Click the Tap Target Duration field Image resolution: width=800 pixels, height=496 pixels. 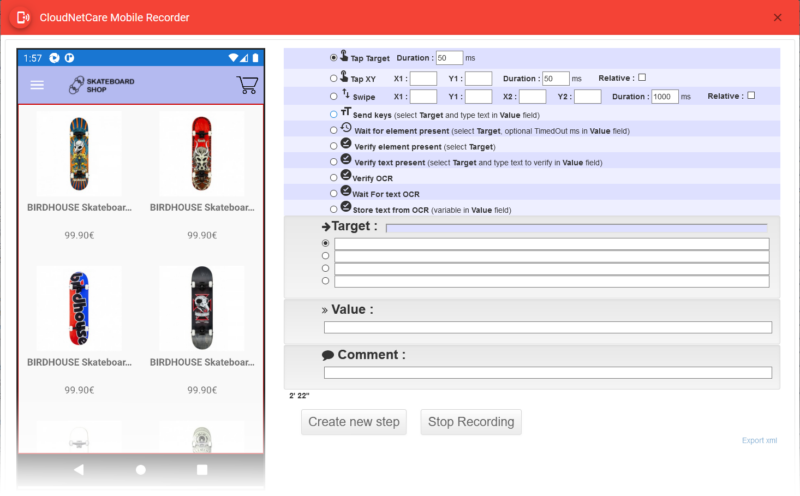449,58
